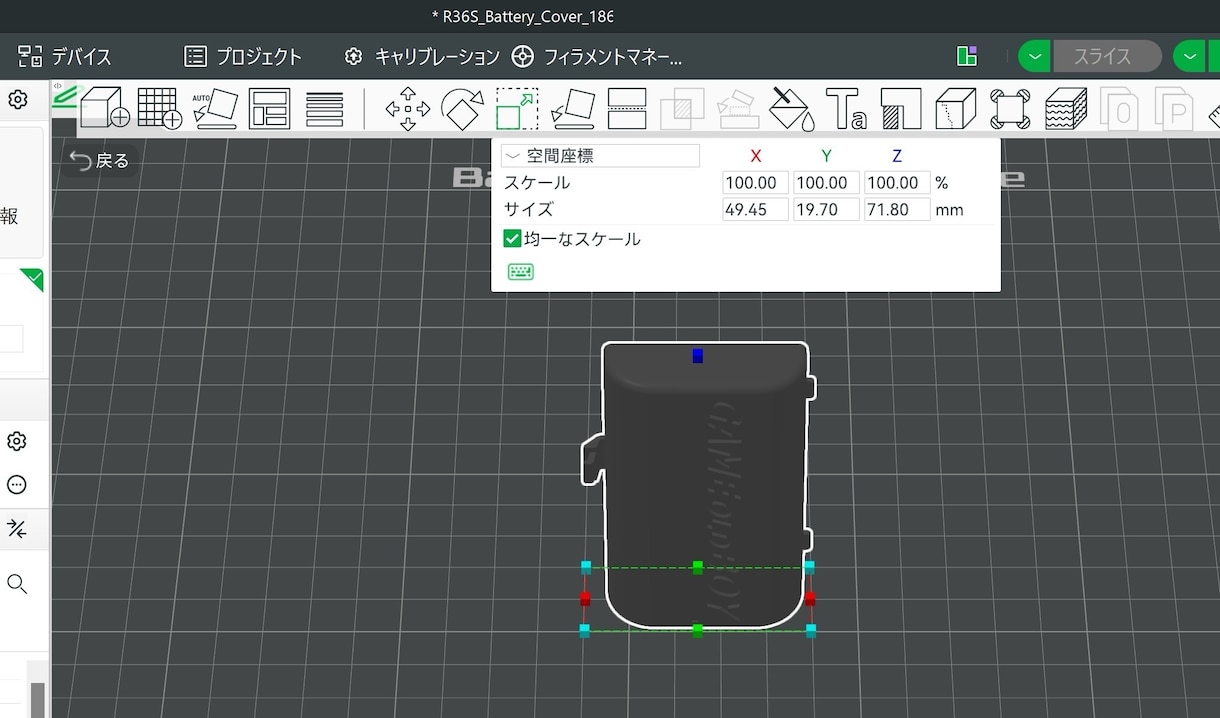Click the greyed-out P page icon
The image size is (1220, 718).
pyautogui.click(x=1175, y=108)
